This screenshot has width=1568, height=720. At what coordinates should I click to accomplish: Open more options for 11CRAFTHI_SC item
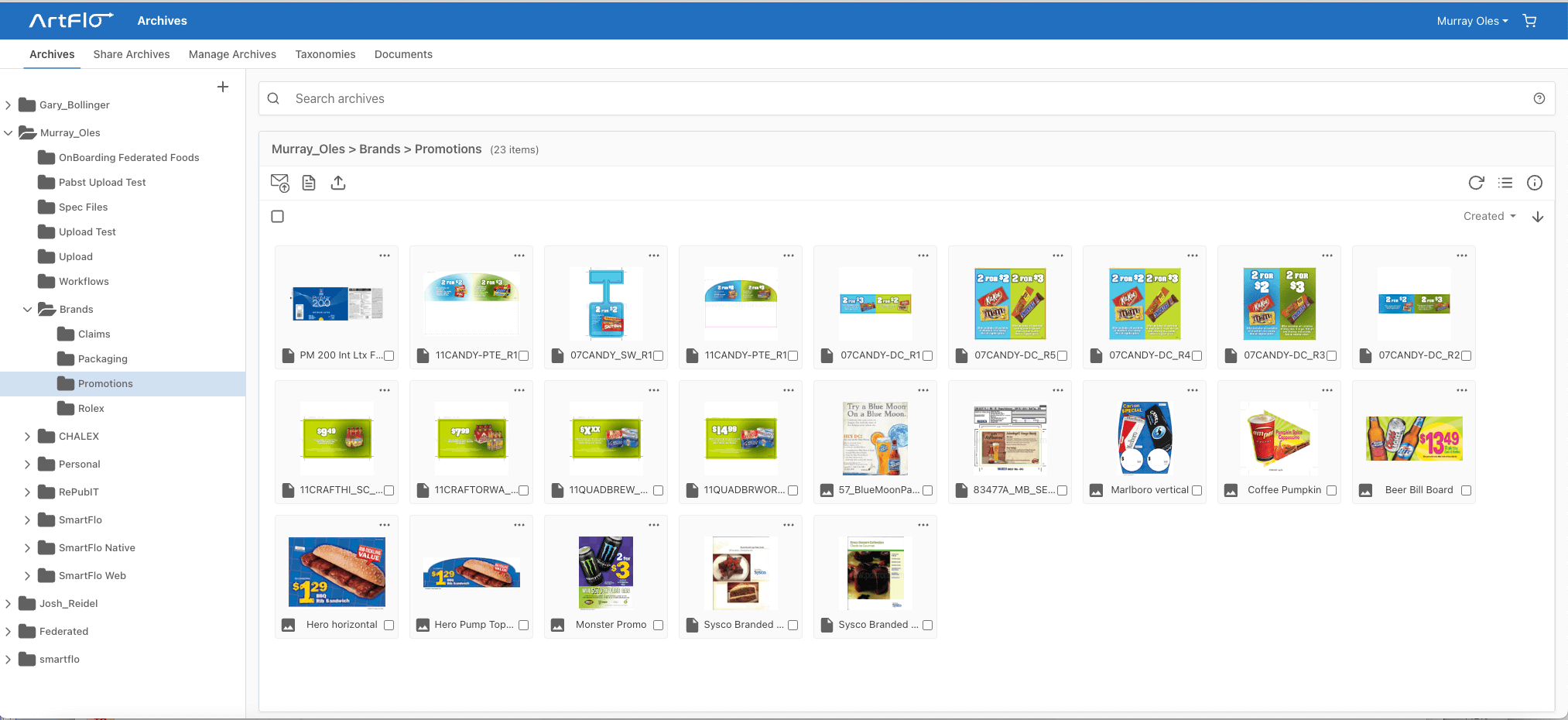(x=385, y=390)
